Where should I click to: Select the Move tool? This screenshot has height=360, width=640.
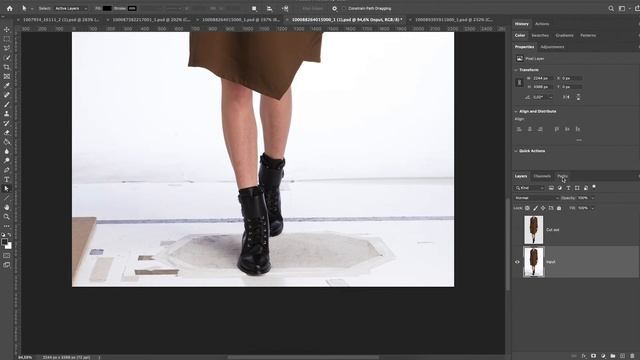coord(7,30)
